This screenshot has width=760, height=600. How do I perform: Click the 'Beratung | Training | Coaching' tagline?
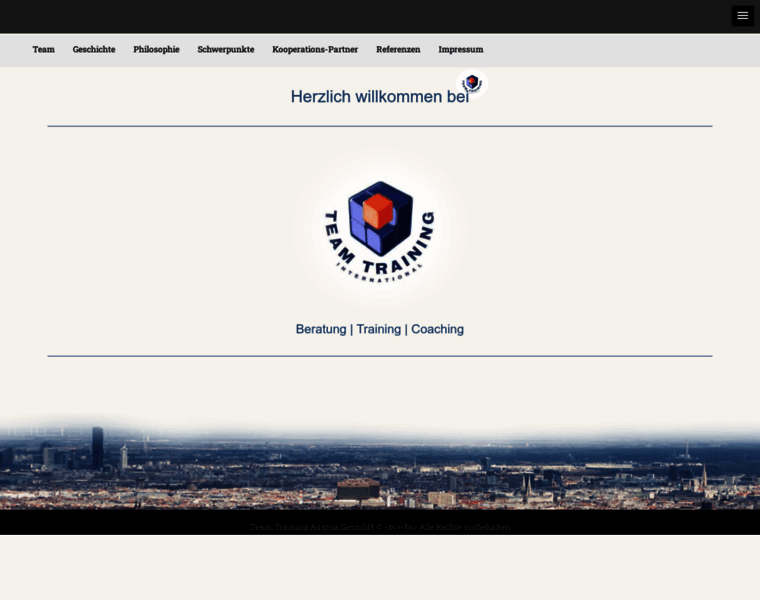380,329
